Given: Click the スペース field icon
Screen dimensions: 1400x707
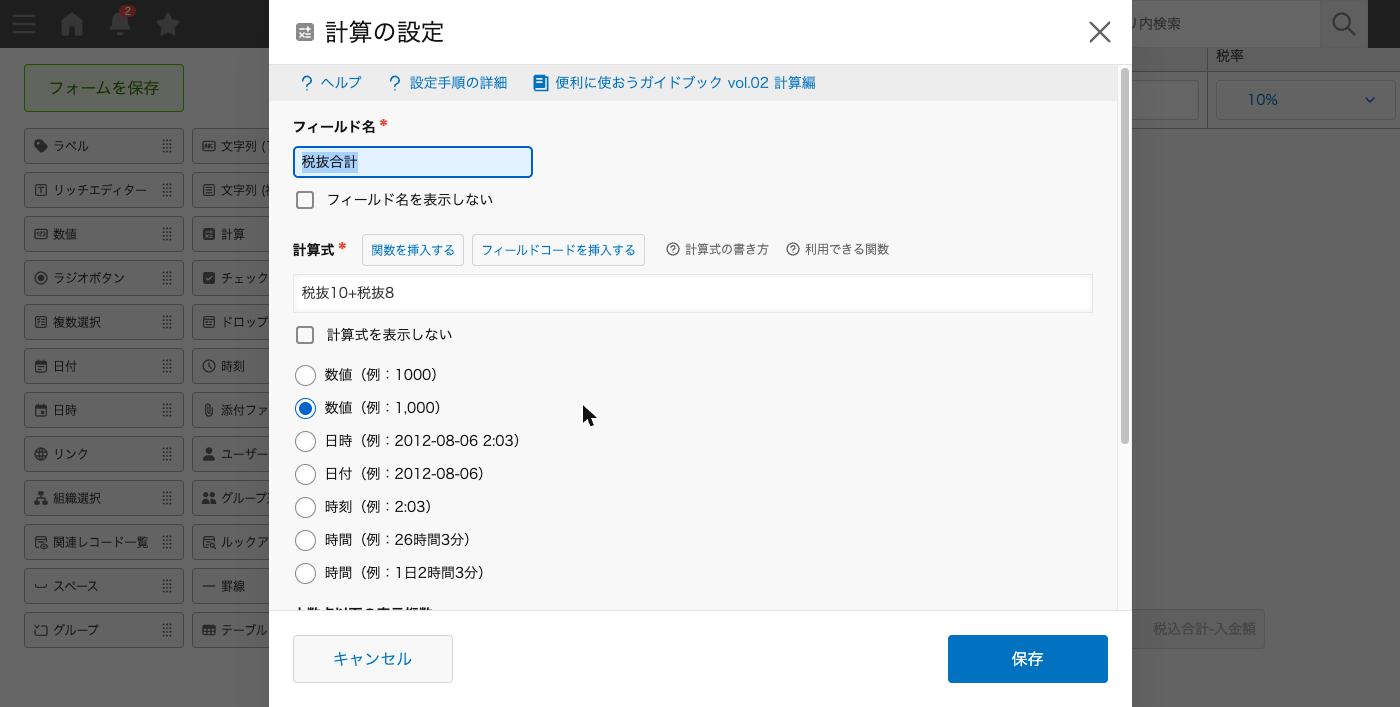Looking at the screenshot, I should (x=41, y=586).
